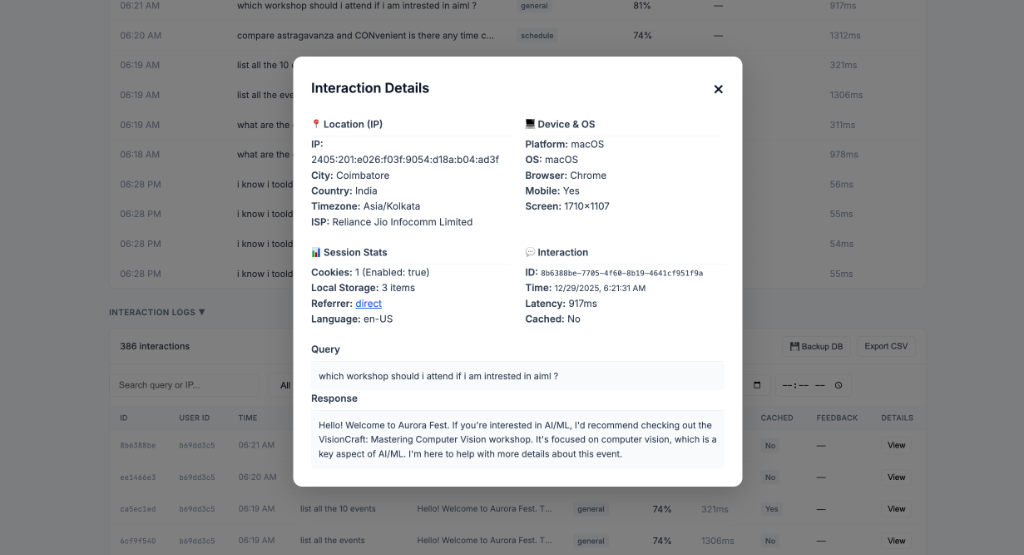Open the 'direct' referrer link
Screen dimensions: 1024x555
(368, 304)
